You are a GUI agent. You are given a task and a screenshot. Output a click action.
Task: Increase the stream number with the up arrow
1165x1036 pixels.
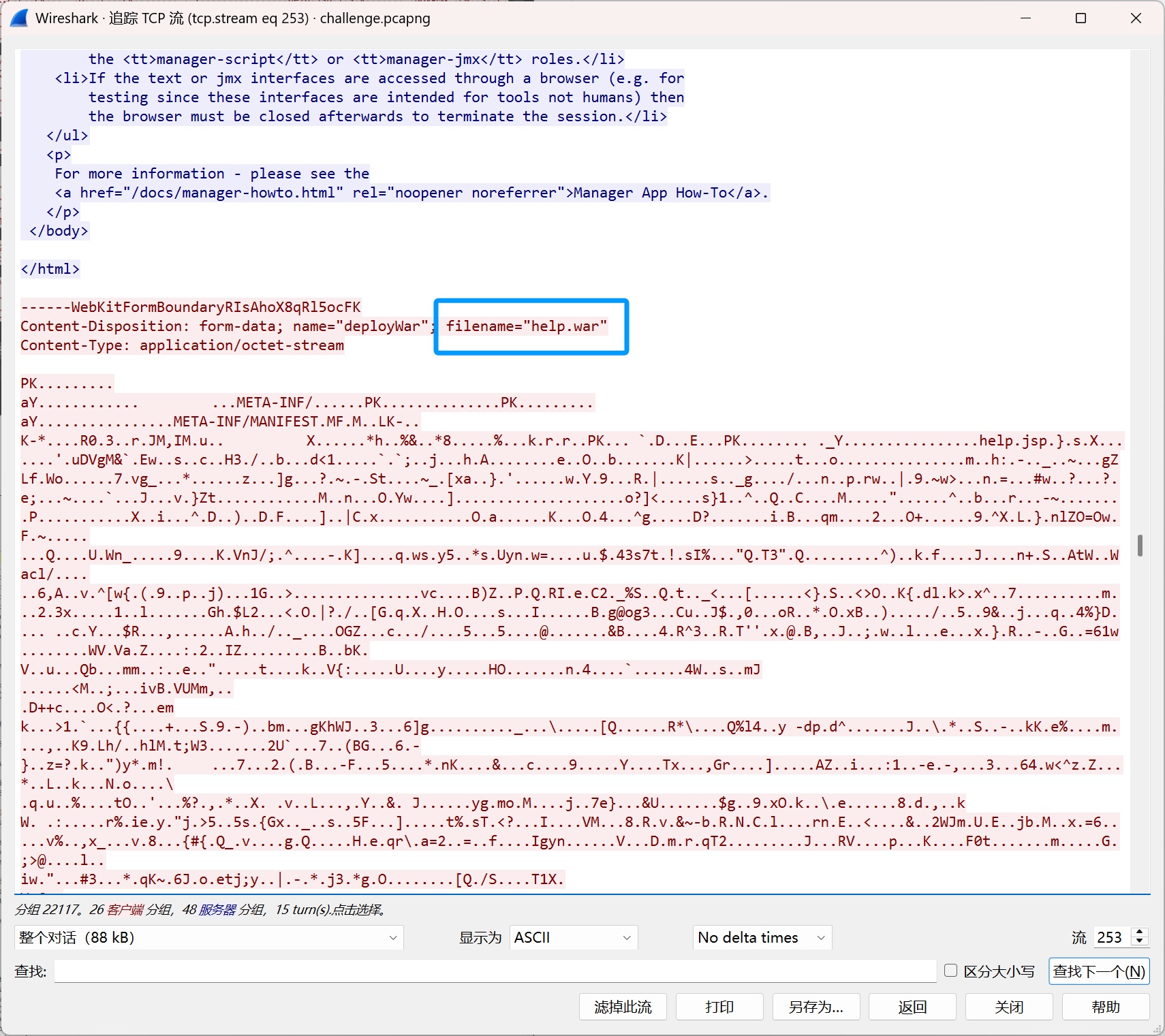point(1140,932)
